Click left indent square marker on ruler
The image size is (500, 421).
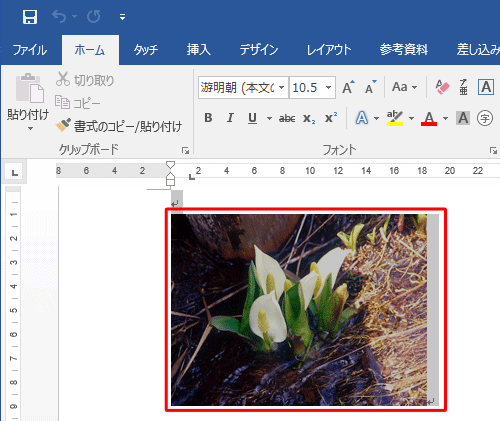click(x=170, y=182)
